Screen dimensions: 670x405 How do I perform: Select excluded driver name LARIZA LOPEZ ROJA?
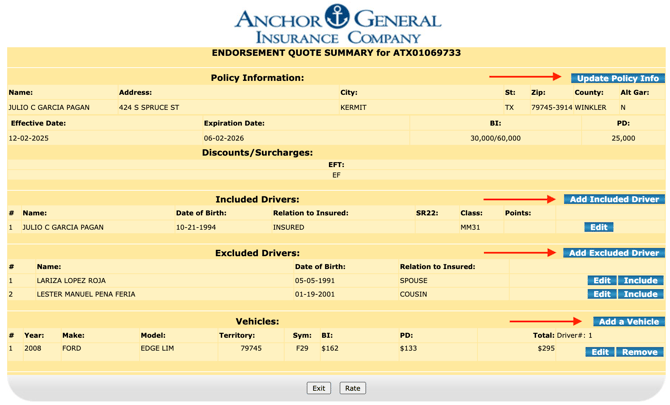[71, 281]
